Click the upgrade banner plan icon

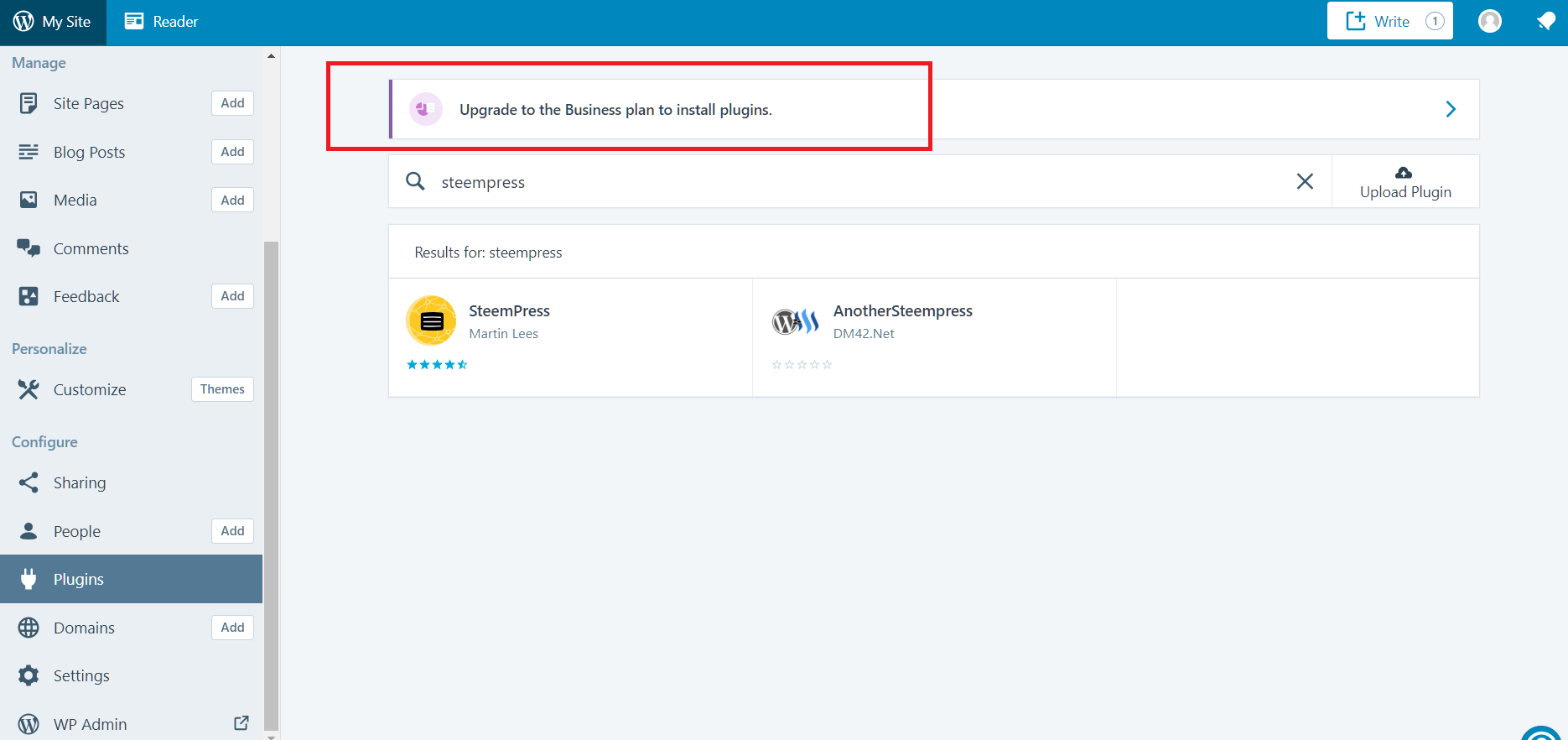pos(425,109)
